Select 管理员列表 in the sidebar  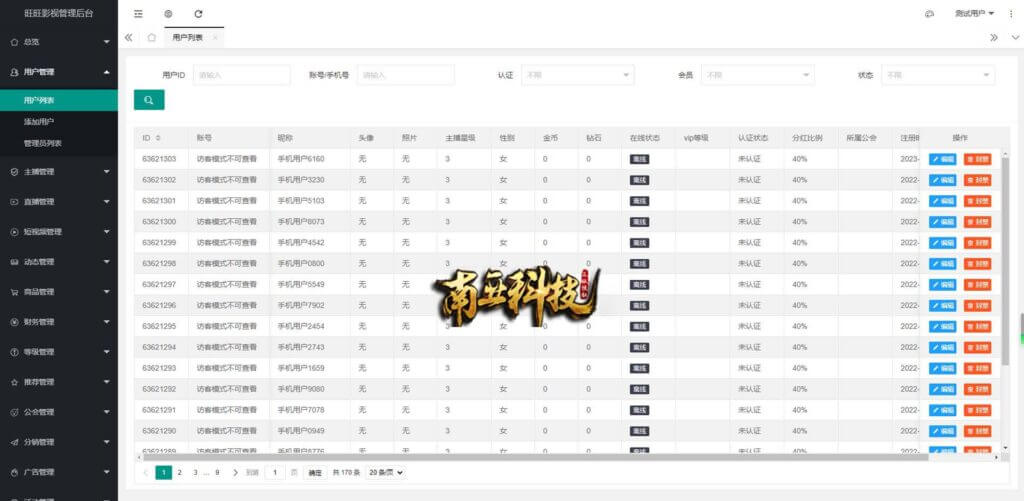pyautogui.click(x=59, y=143)
